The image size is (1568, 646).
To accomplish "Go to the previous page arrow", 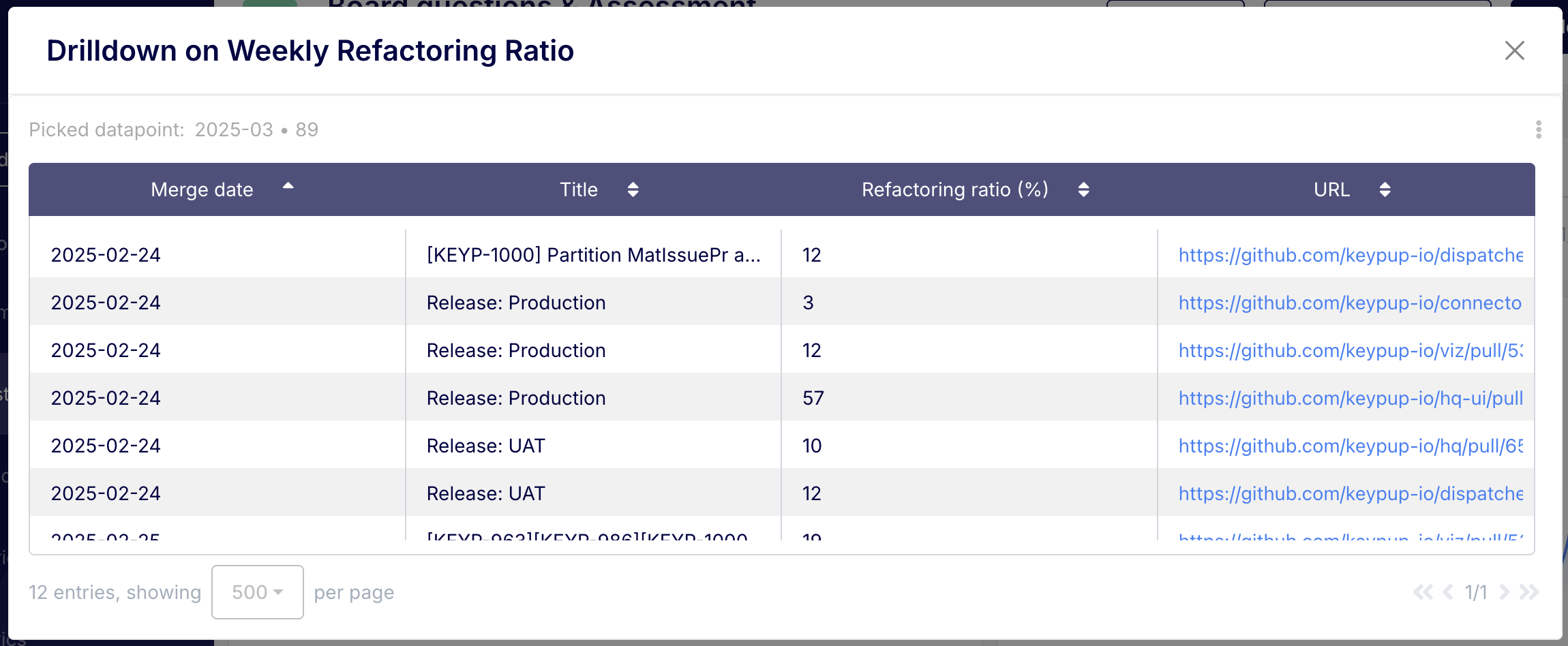I will pos(1448,592).
